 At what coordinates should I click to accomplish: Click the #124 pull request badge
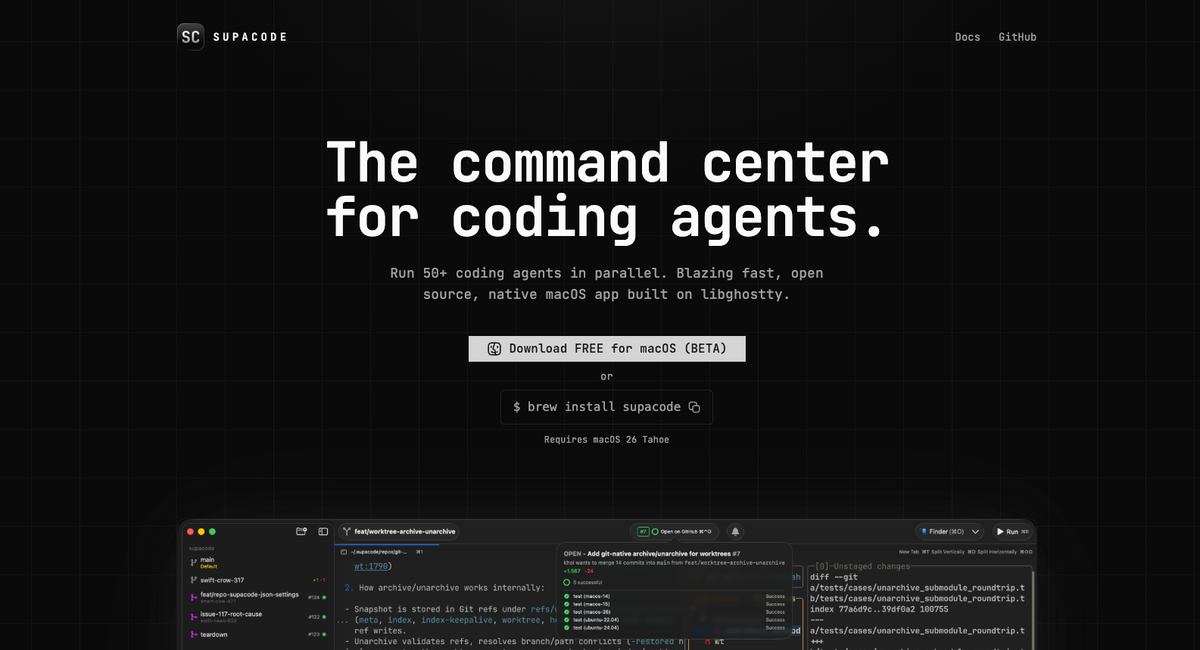[x=316, y=597]
